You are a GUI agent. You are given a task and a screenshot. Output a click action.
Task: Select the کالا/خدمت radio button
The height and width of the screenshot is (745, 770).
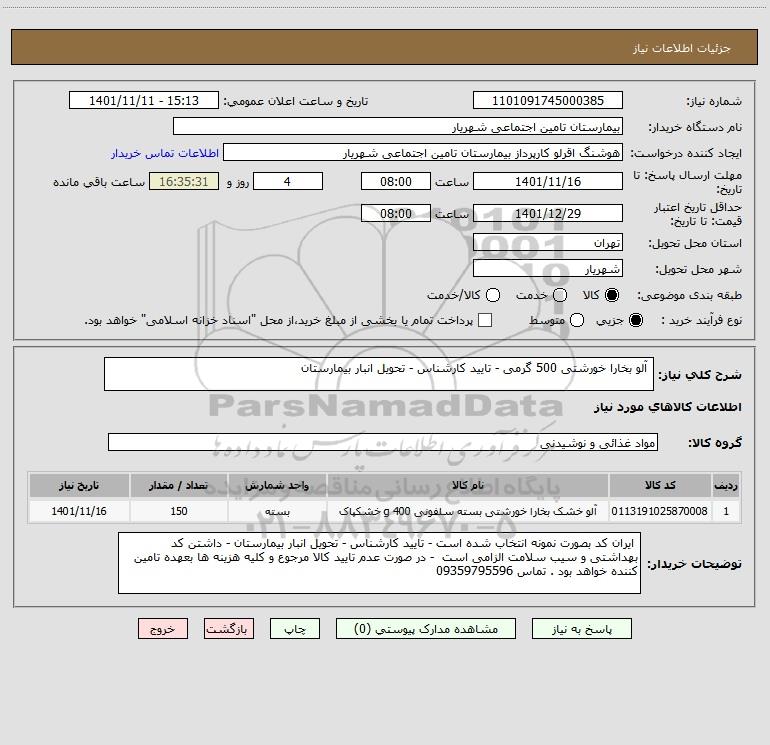pyautogui.click(x=493, y=295)
